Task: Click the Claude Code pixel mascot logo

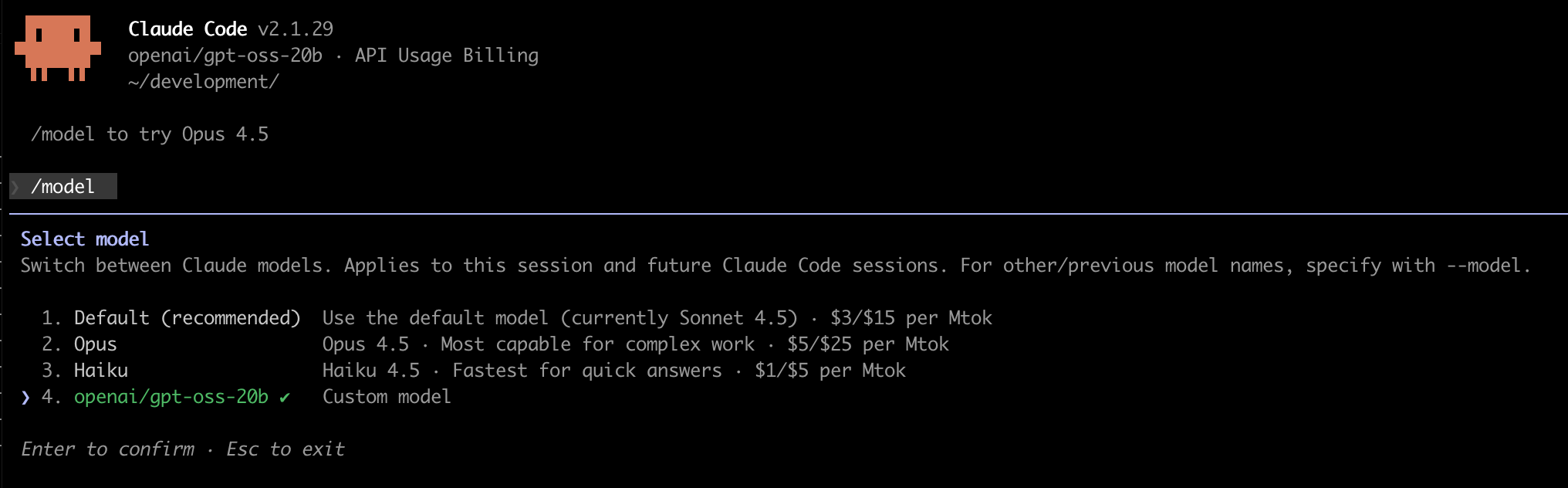Action: point(58,49)
